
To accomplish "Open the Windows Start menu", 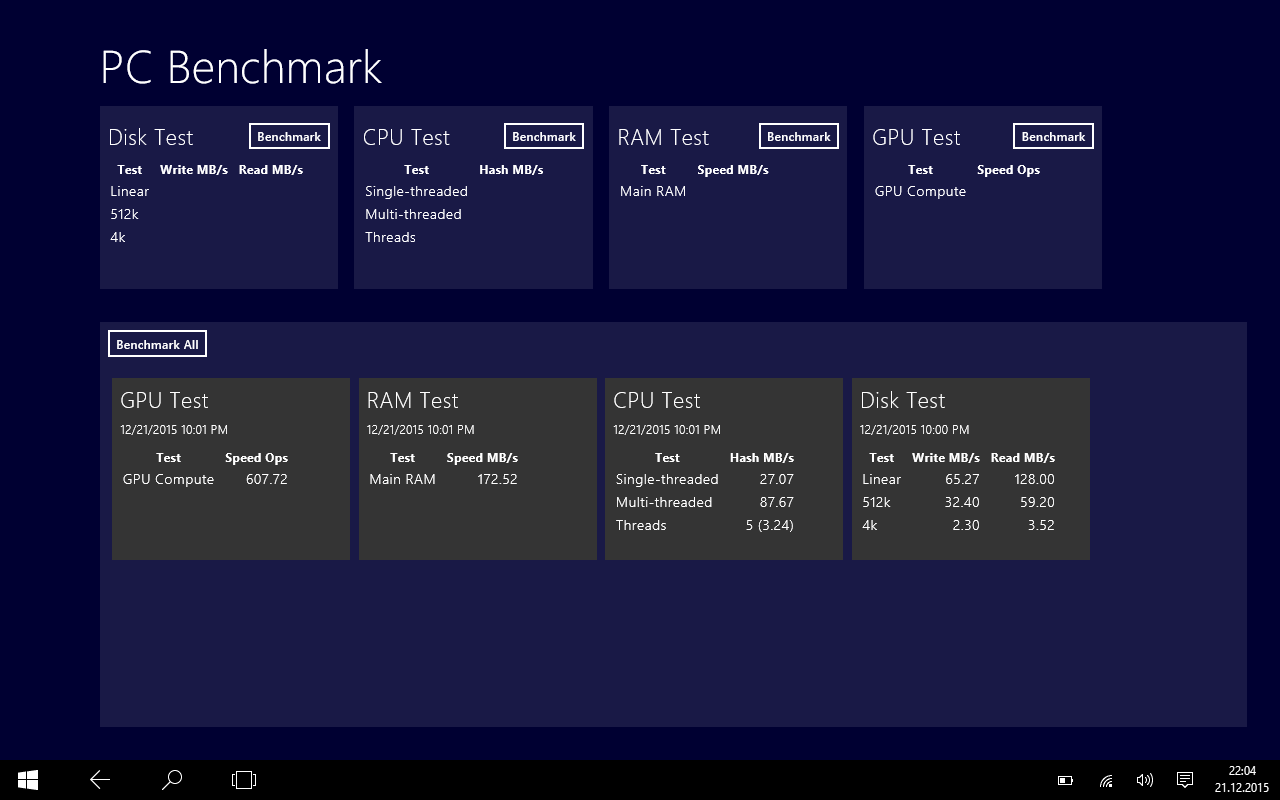I will coord(28,780).
